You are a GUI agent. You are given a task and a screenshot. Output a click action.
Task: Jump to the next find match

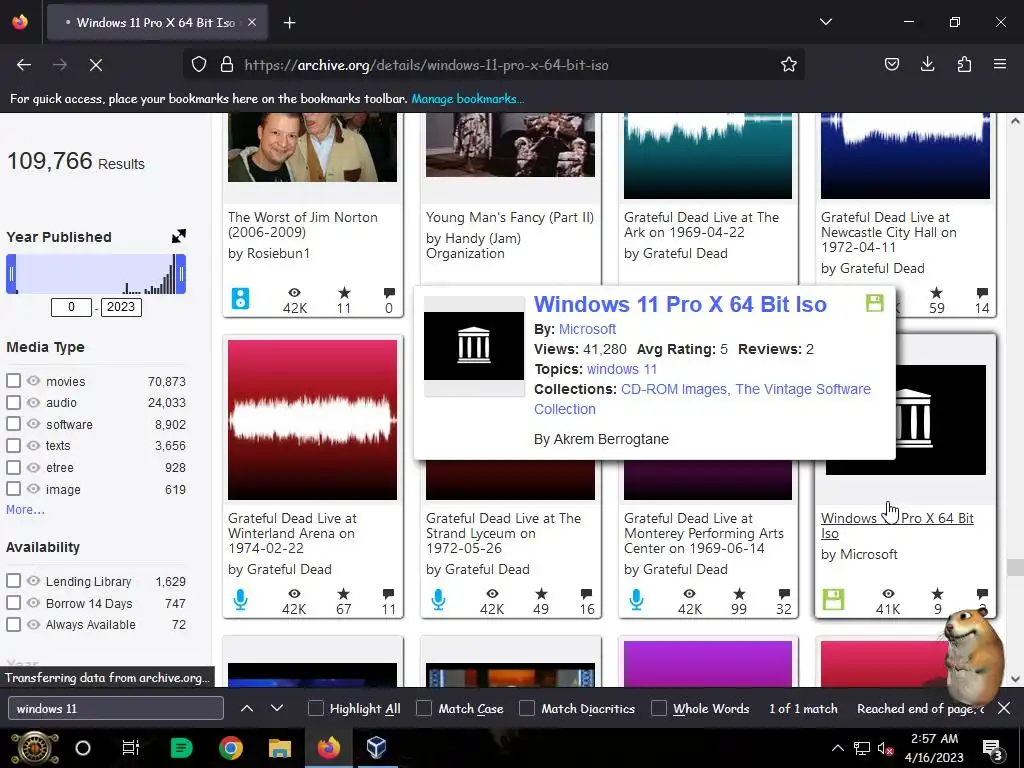point(277,709)
